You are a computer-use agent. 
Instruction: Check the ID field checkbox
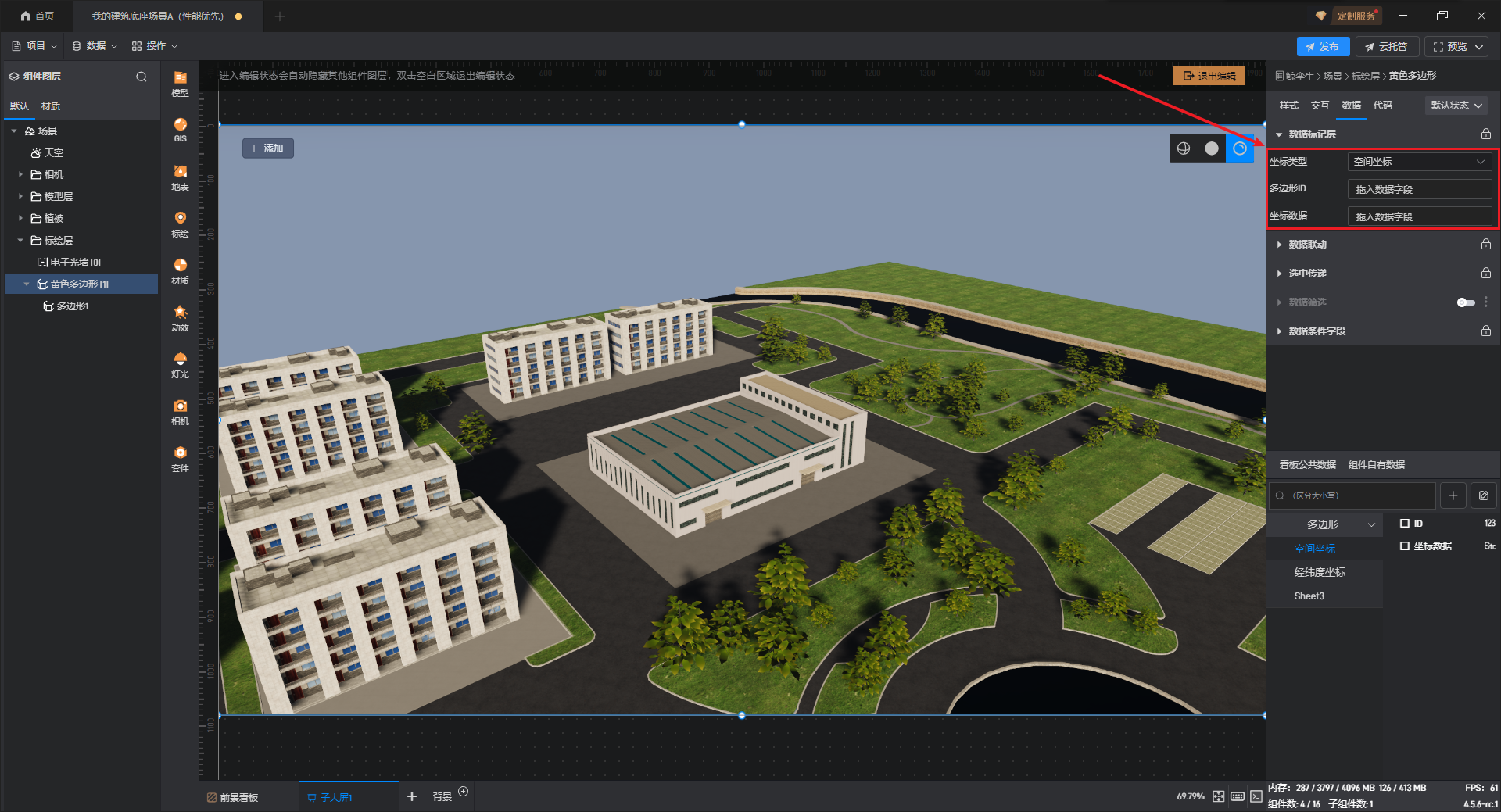pos(1405,524)
